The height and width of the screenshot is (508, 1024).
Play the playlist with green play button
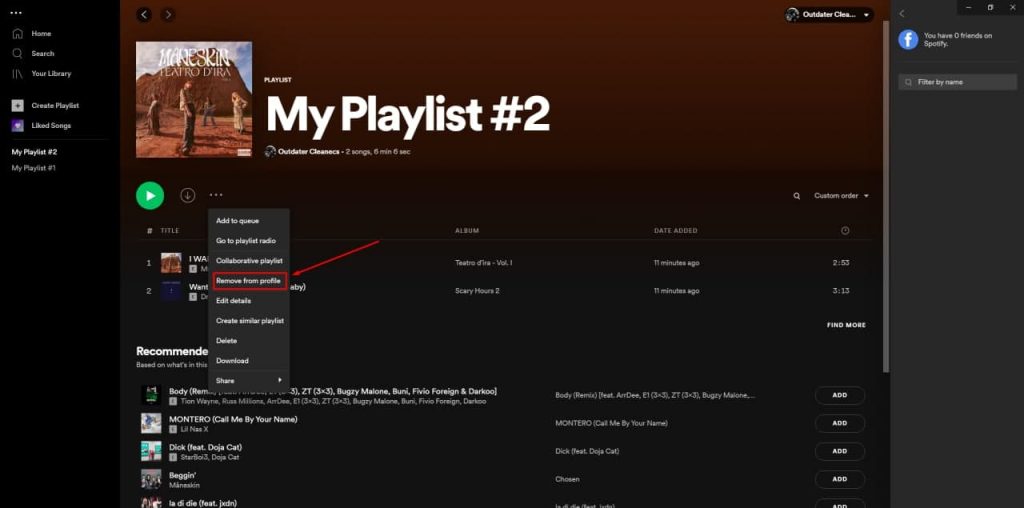(x=150, y=195)
